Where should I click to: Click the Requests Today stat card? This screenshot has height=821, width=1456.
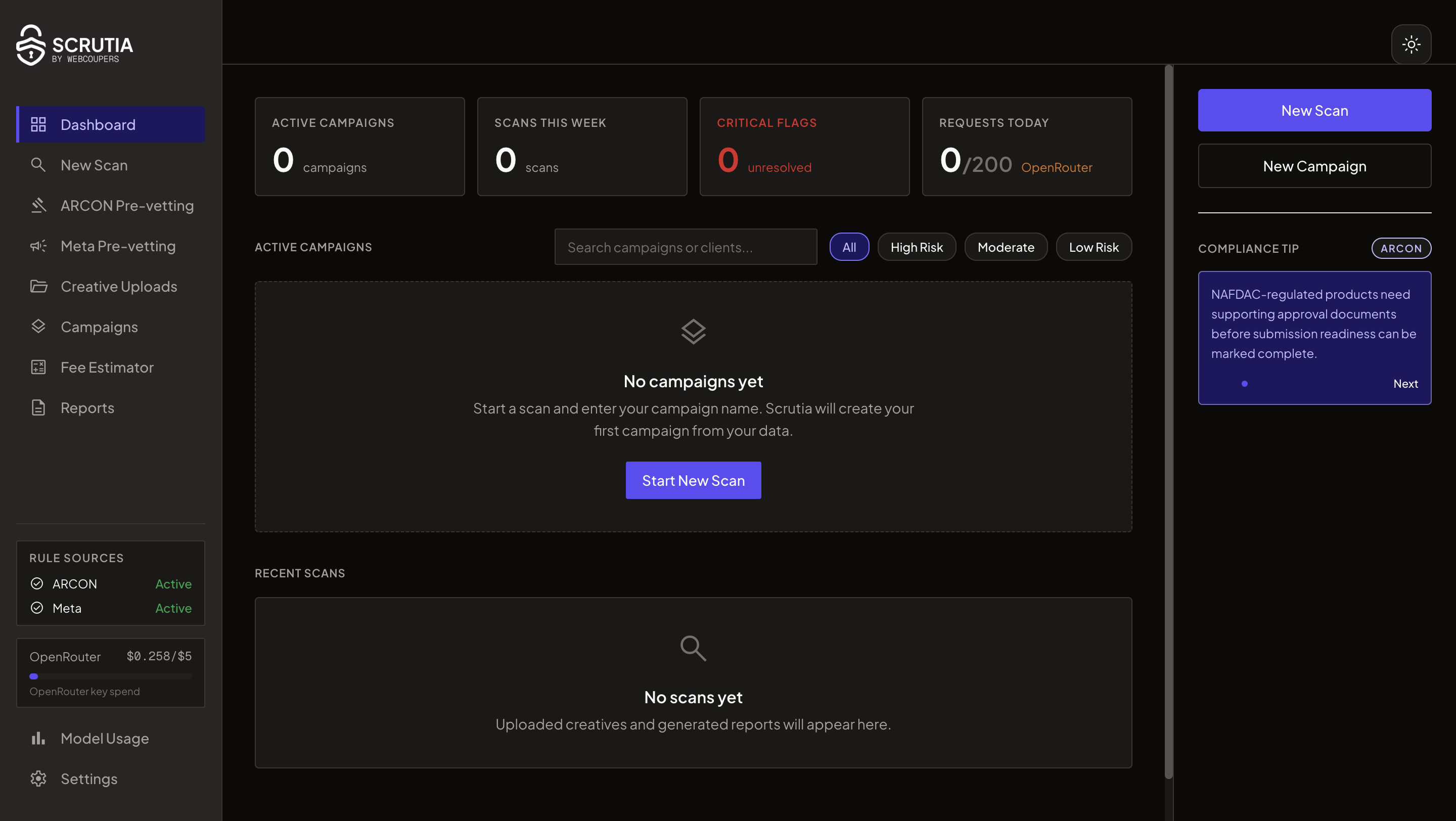point(1026,147)
